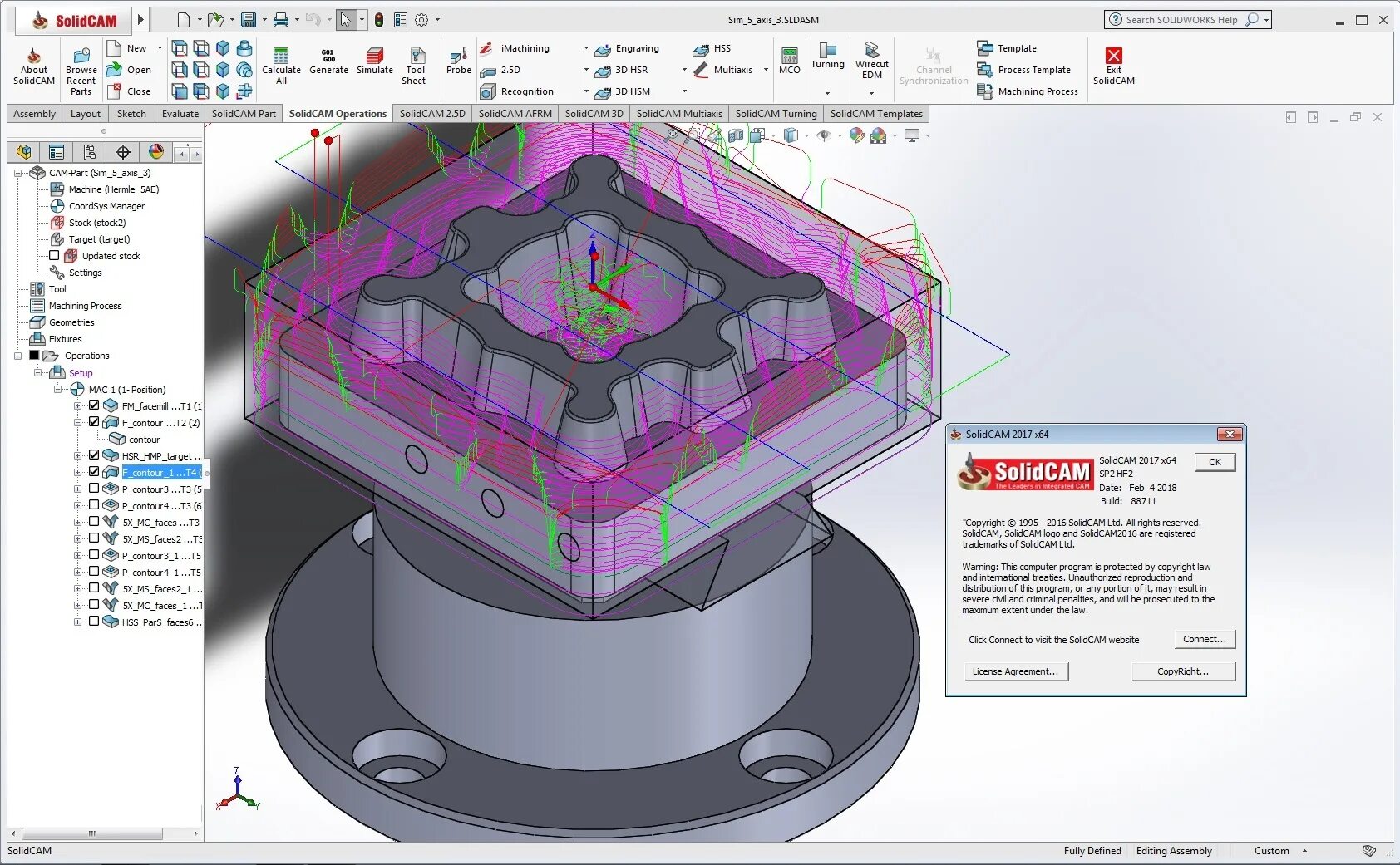Select the MCO operation icon
Screen dimensions: 1400x865
click(789, 61)
